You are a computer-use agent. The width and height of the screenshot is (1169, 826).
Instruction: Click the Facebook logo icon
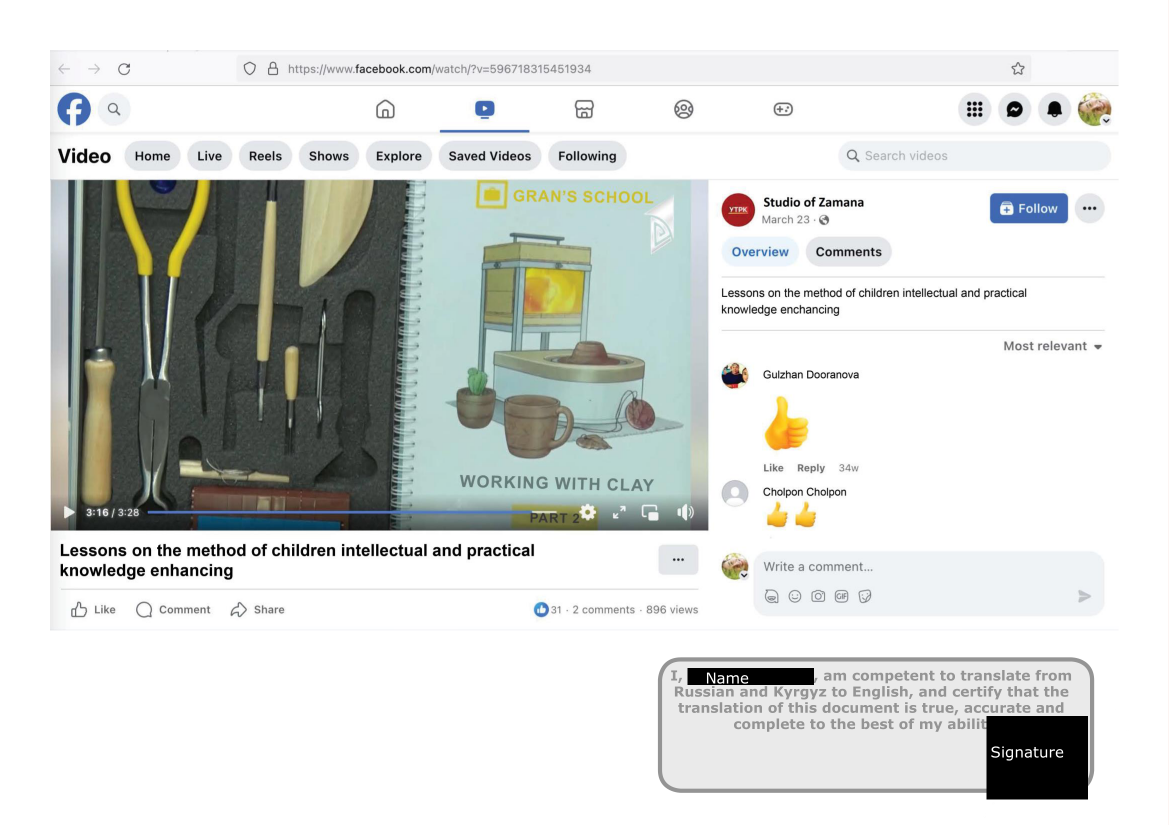pos(74,110)
